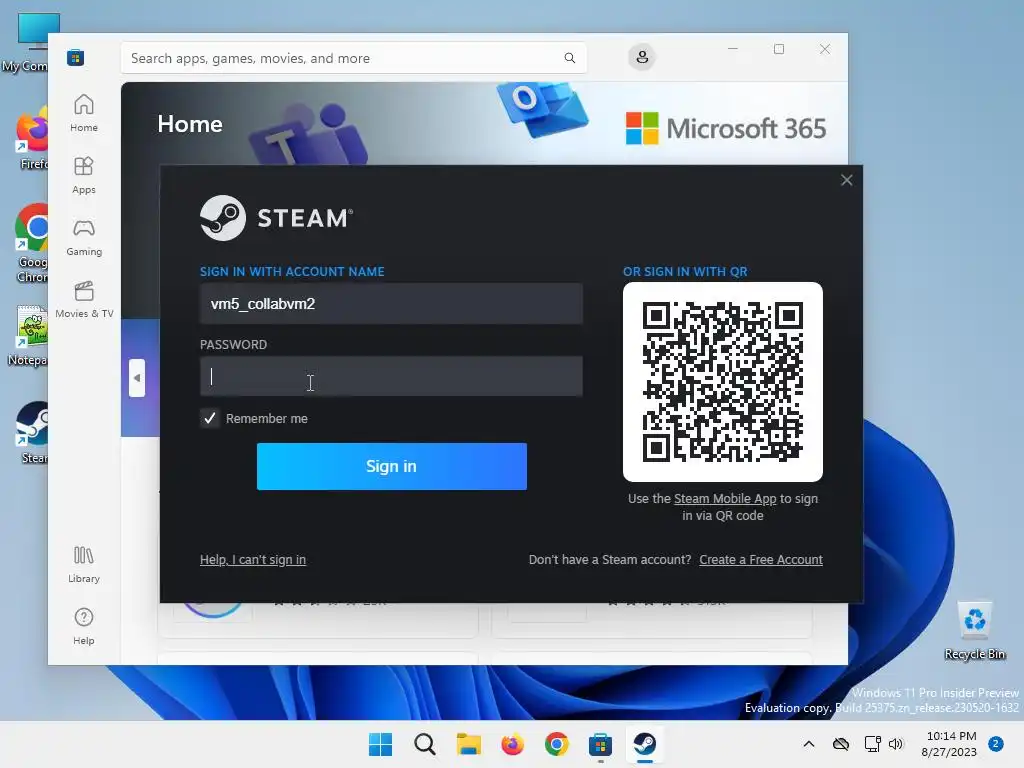Screen dimensions: 1024x768
Task: Expand the hidden system tray icons chevron
Action: click(808, 744)
